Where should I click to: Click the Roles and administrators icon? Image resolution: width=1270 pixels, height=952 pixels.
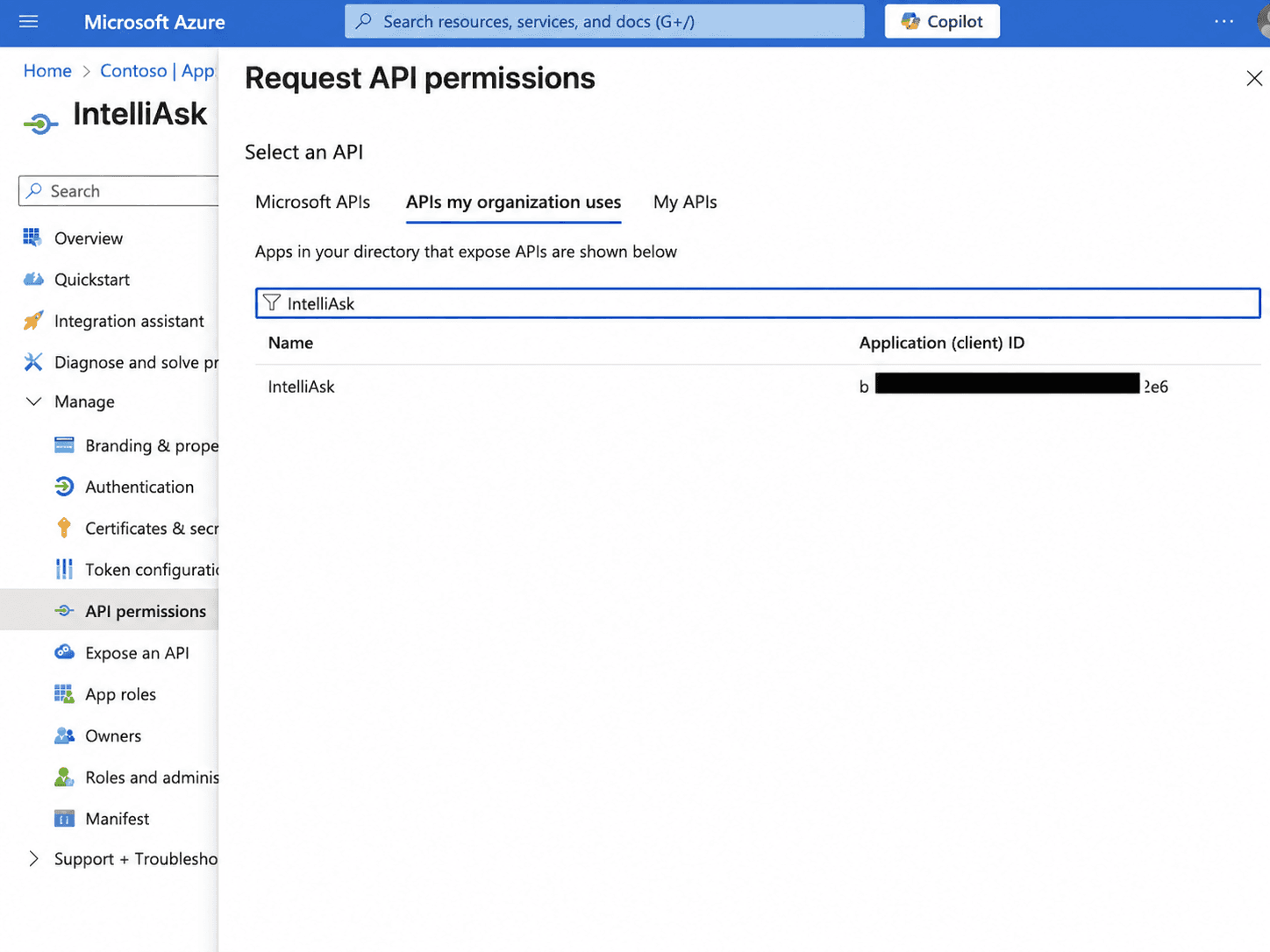coord(64,777)
